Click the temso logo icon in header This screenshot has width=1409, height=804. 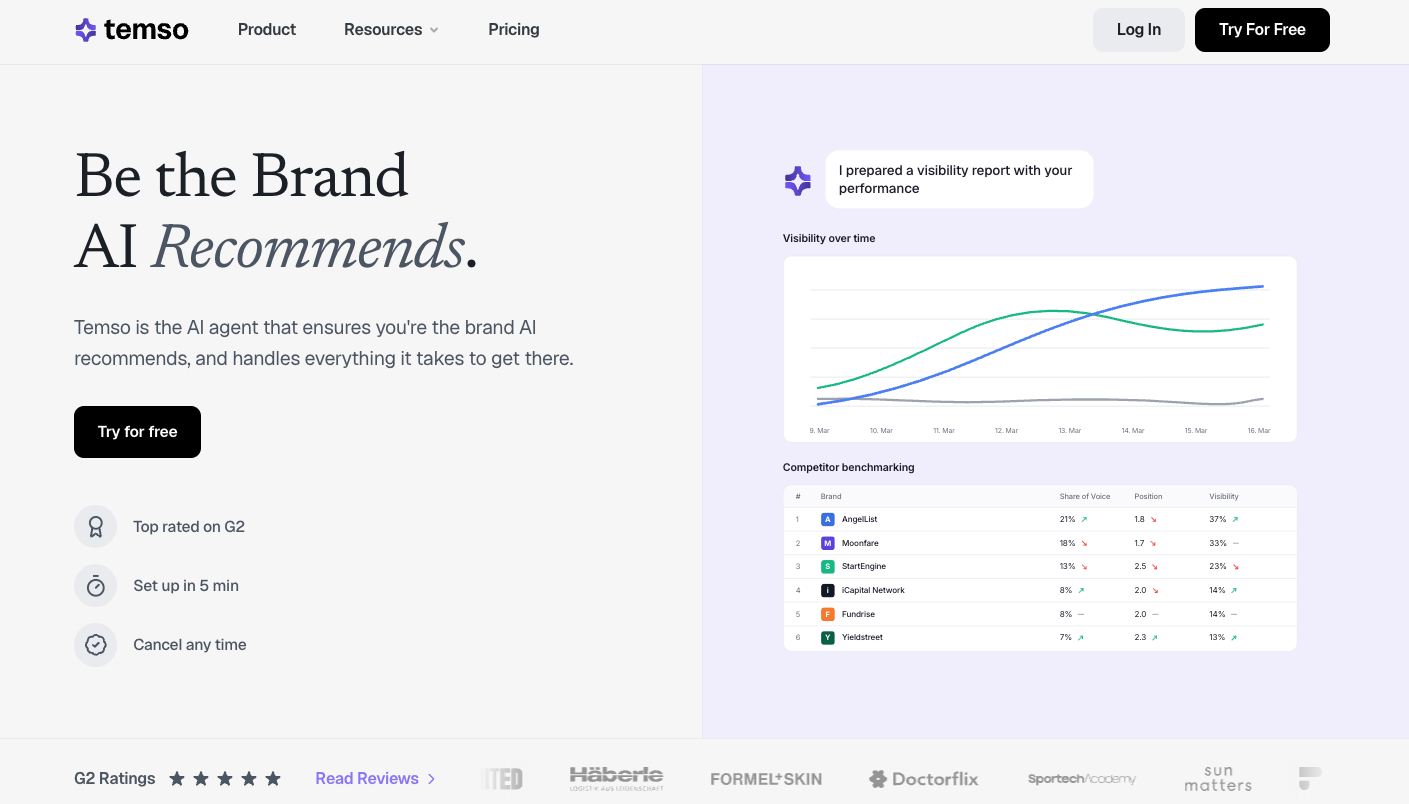[86, 30]
